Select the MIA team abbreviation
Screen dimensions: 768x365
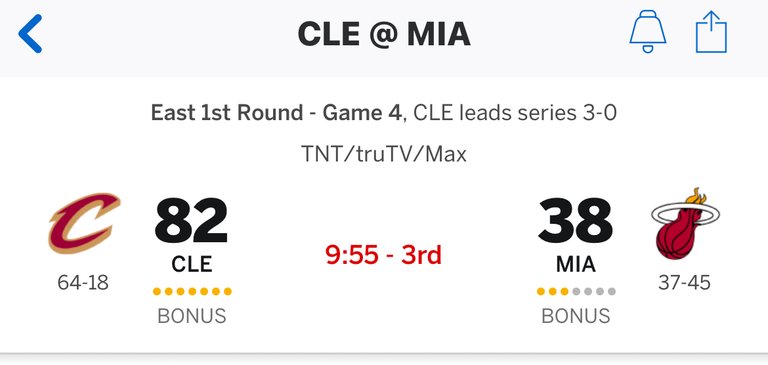coord(576,265)
